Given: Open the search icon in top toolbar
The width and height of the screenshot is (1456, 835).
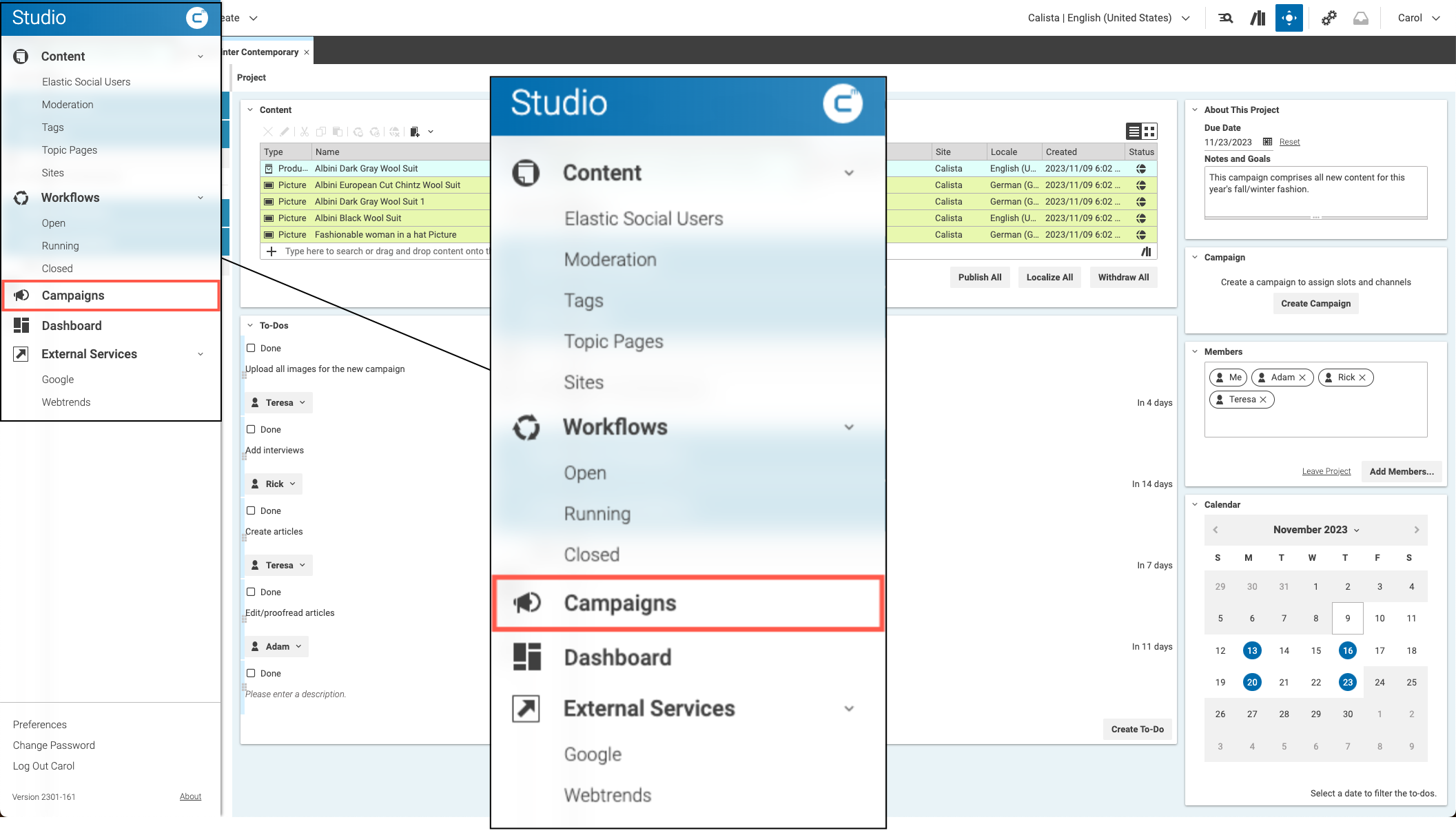Looking at the screenshot, I should coord(1225,18).
